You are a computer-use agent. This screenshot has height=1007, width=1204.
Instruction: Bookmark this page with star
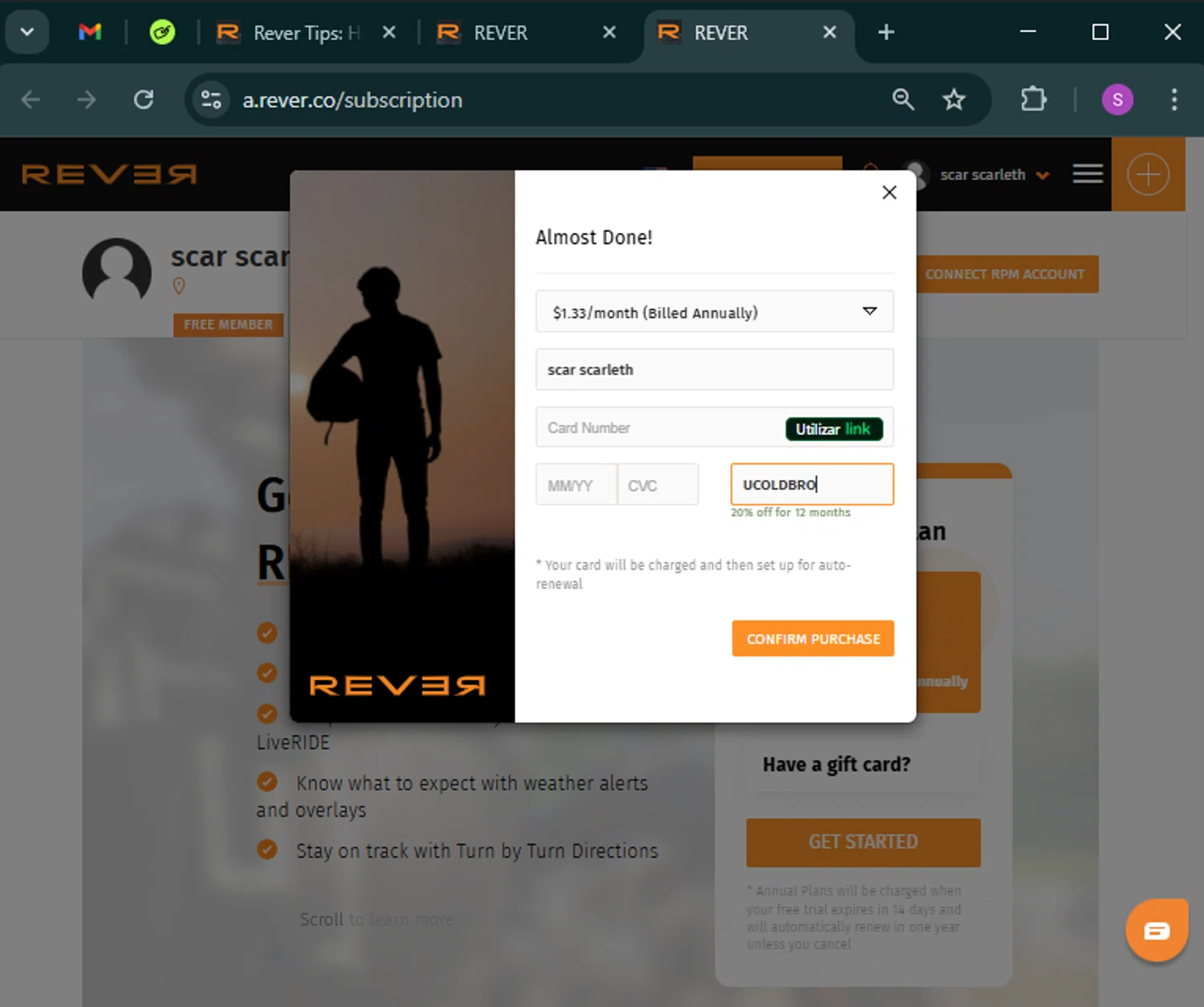(954, 99)
